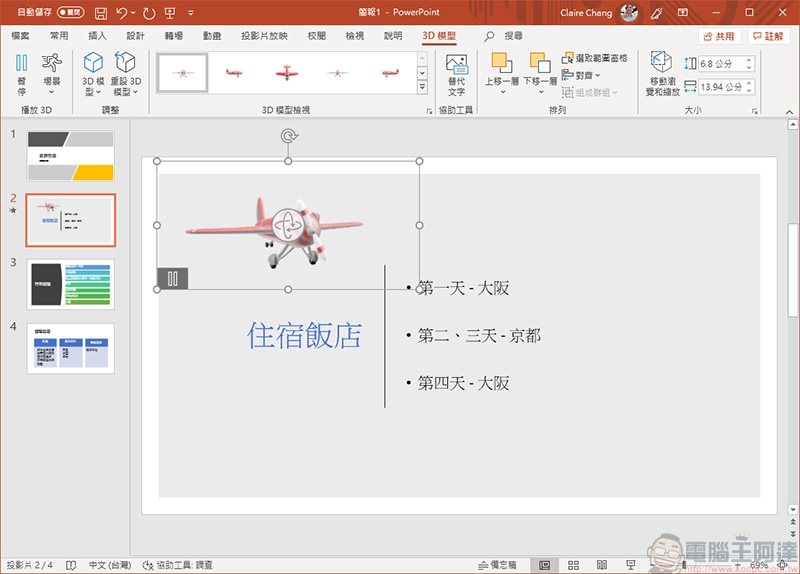The width and height of the screenshot is (800, 574).
Task: Toggle the AutoSave switch
Action: click(x=70, y=12)
